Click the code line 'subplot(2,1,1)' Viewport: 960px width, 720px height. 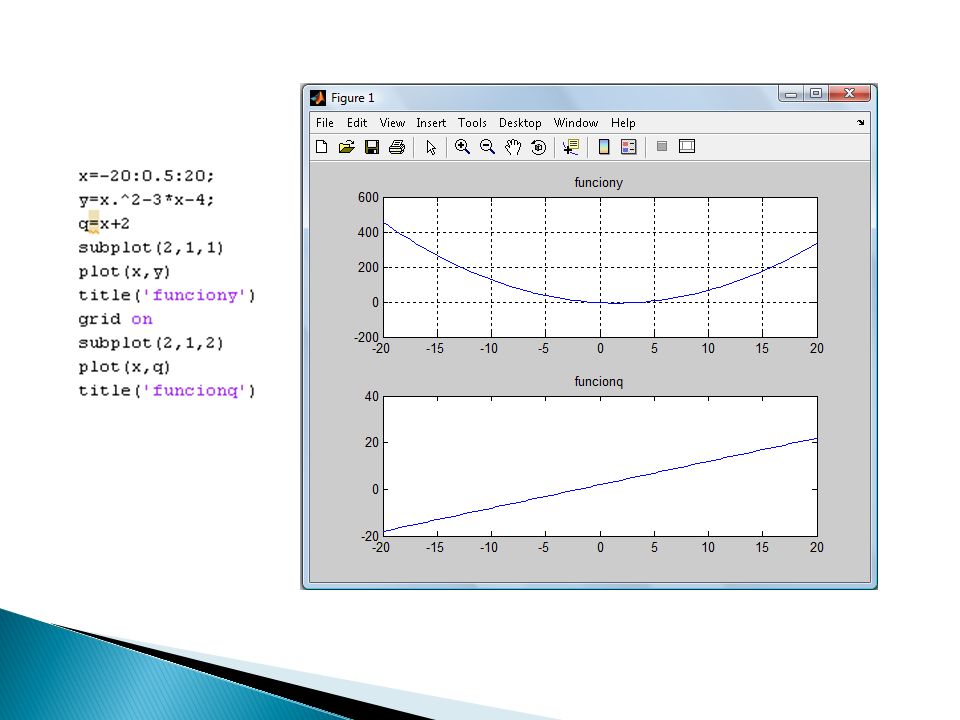click(x=151, y=247)
